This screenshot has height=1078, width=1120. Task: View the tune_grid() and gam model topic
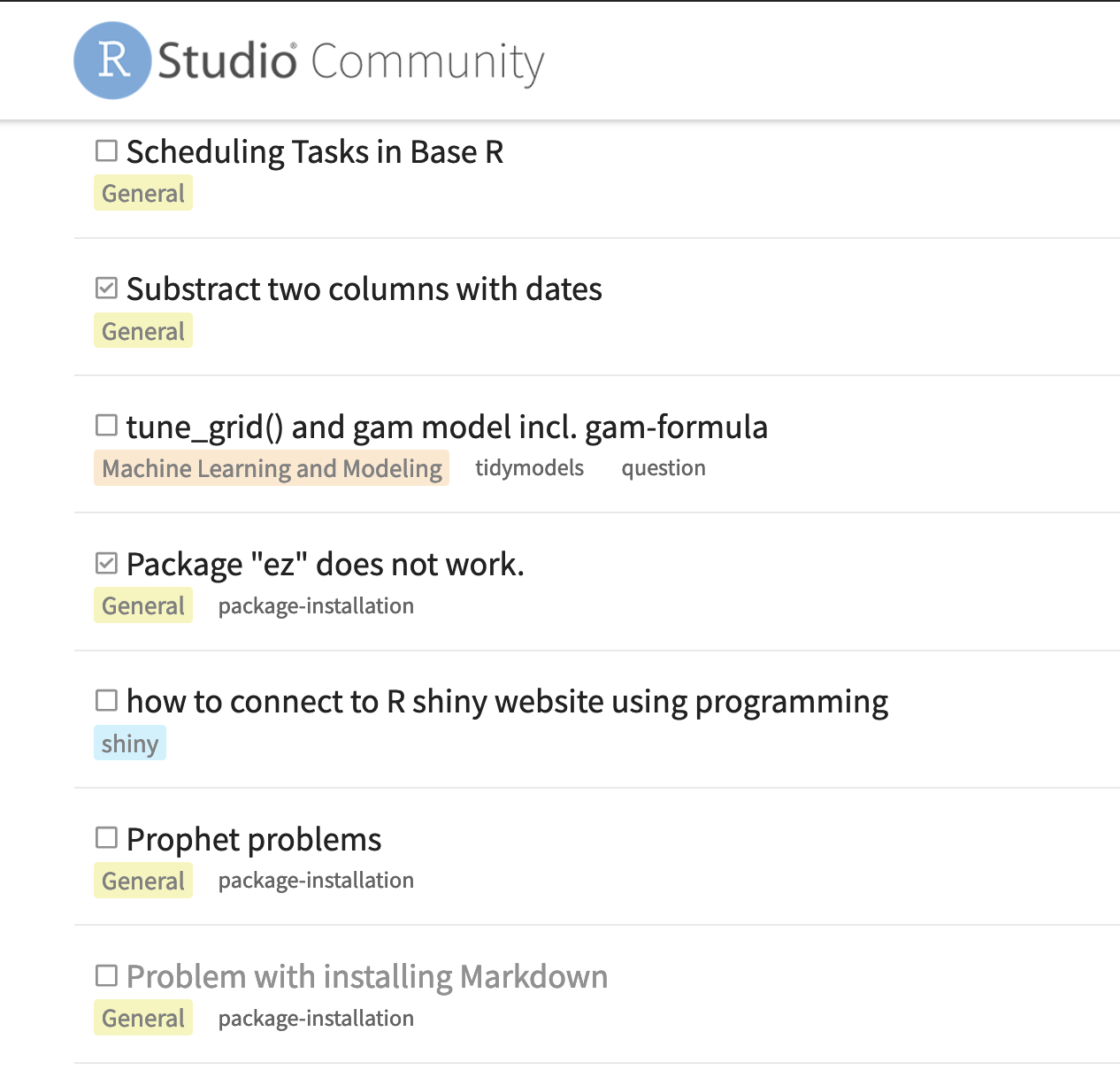[447, 427]
